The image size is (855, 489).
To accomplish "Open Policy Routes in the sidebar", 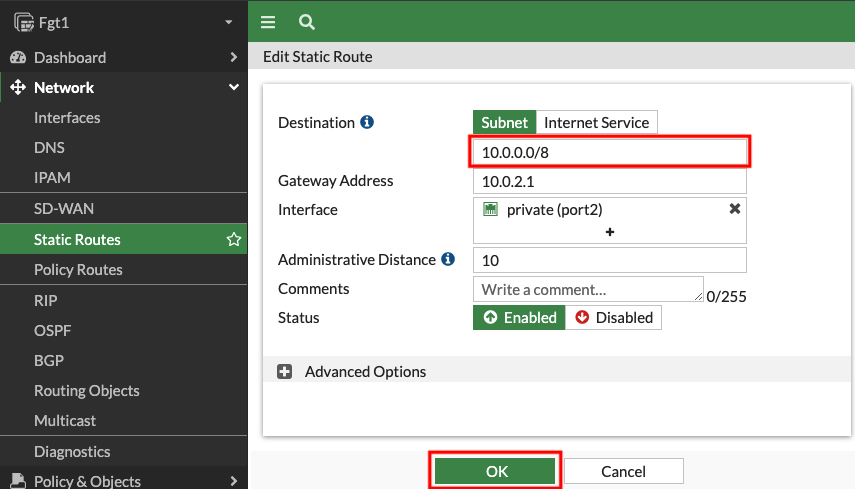I will tap(78, 270).
